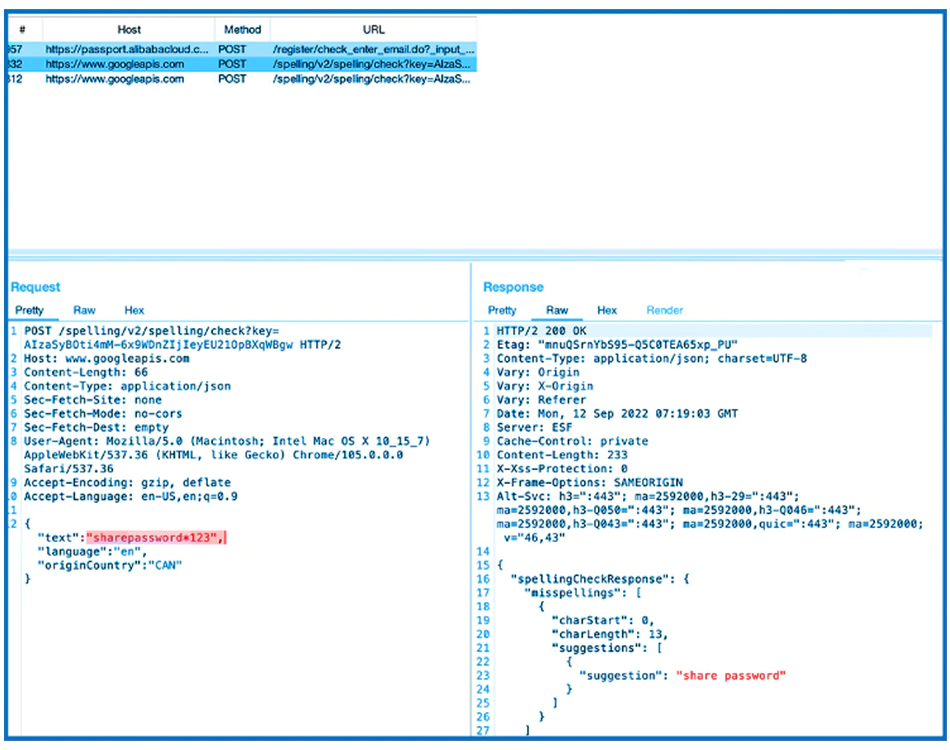The height and width of the screenshot is (750, 950).
Task: Switch Request panel to Pretty tab
Action: [x=29, y=310]
